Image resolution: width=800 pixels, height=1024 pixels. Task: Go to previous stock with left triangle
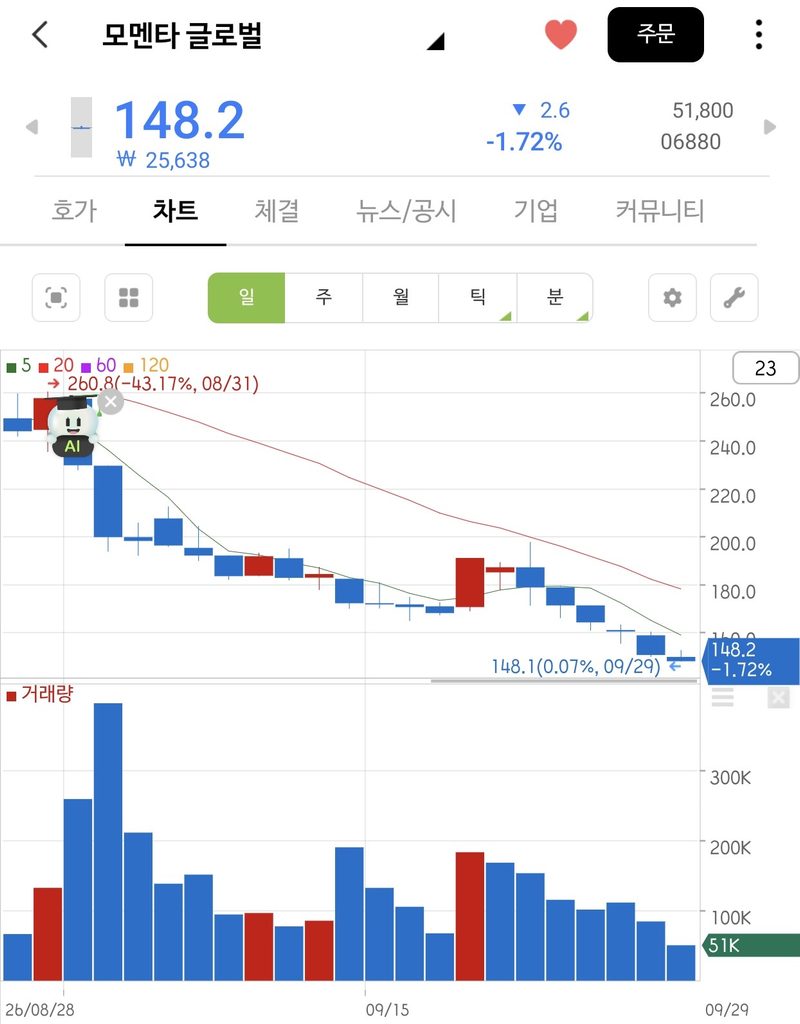pos(31,127)
